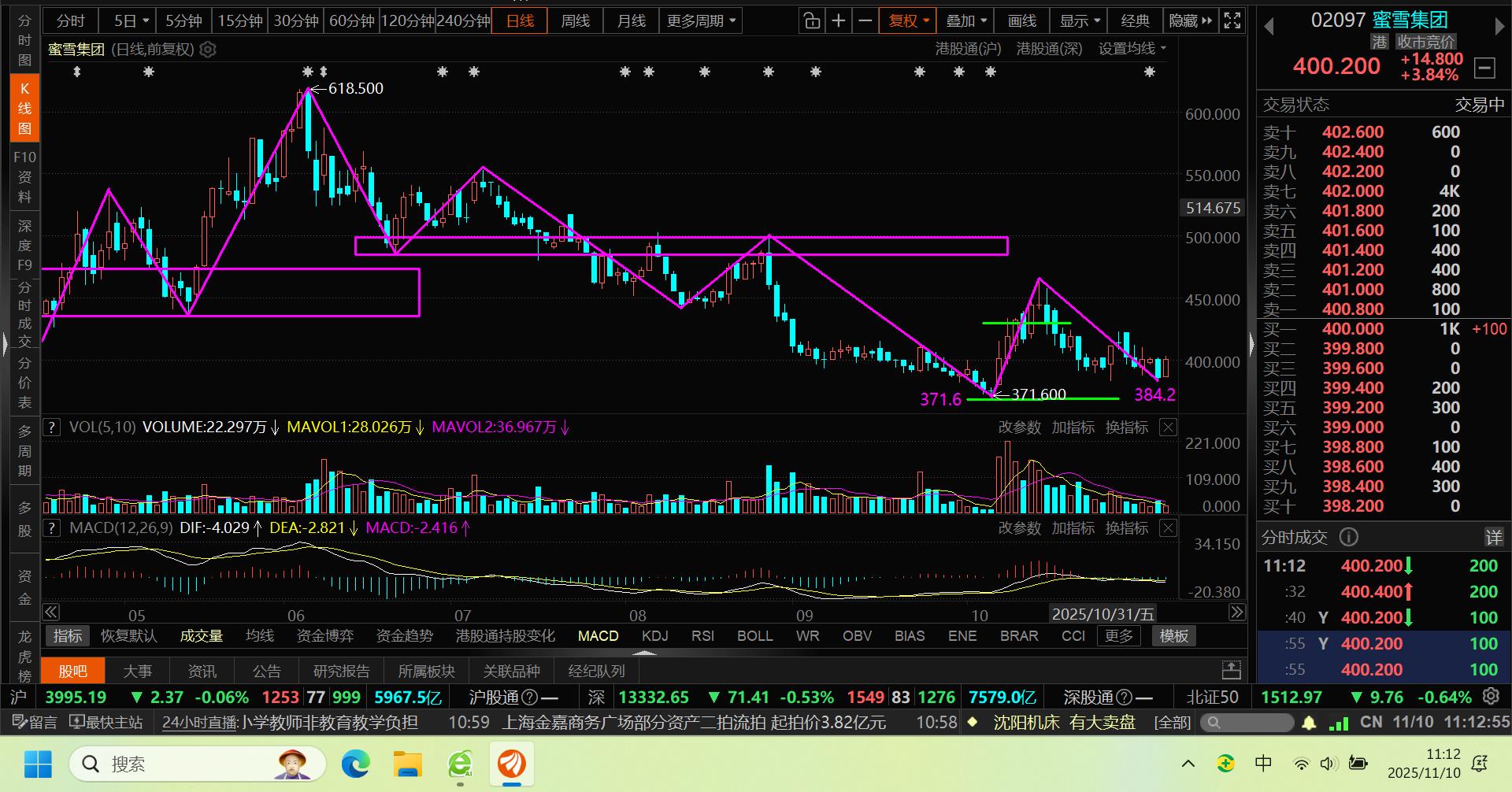This screenshot has width=1512, height=792.
Task: Open 公告 announcements tab
Action: (267, 671)
